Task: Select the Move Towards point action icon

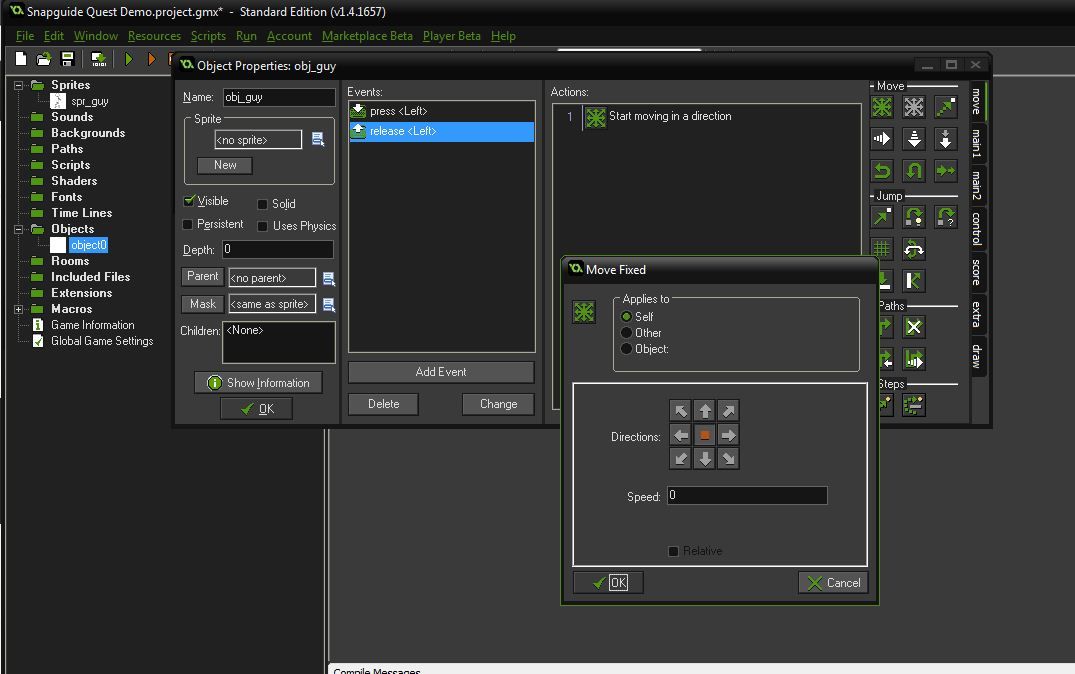Action: (x=945, y=107)
